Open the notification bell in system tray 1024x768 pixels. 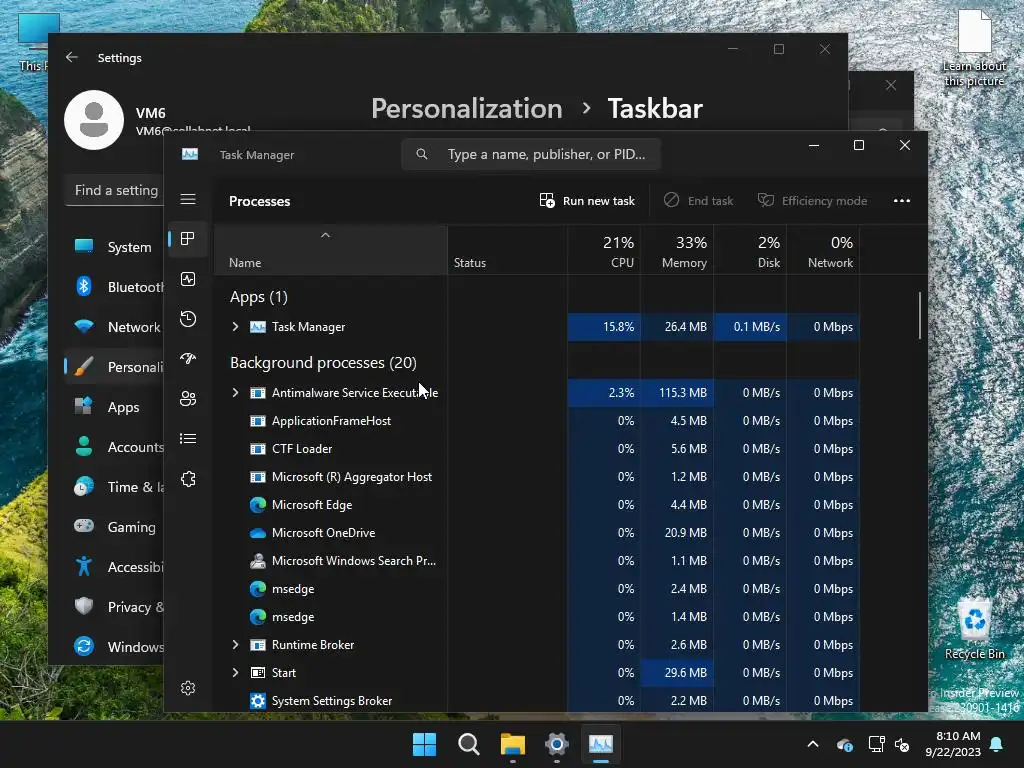tap(997, 744)
